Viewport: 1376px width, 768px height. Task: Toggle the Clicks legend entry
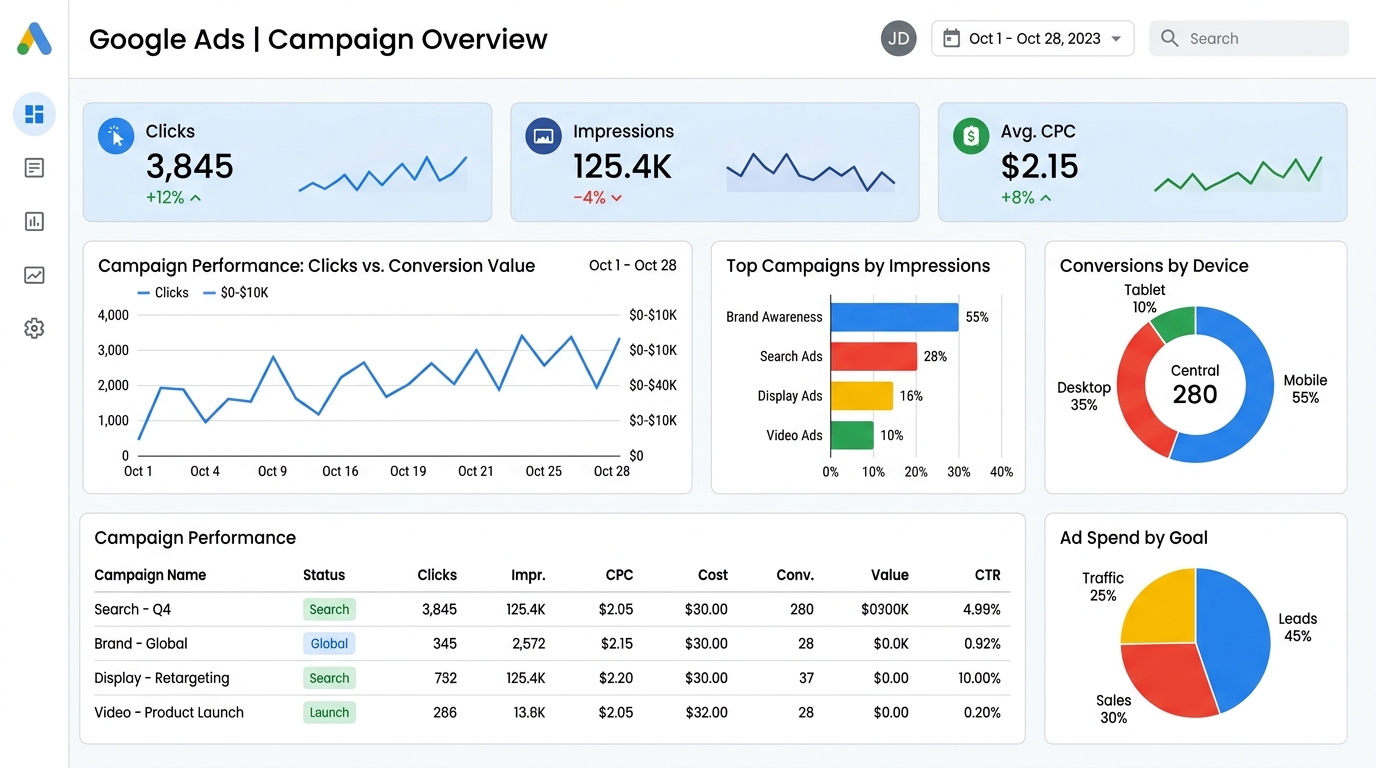pos(162,293)
